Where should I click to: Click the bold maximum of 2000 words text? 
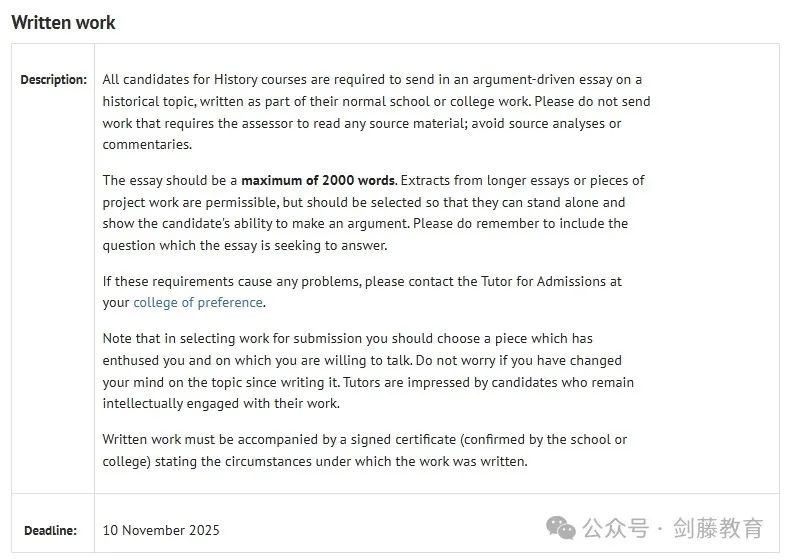tap(318, 181)
